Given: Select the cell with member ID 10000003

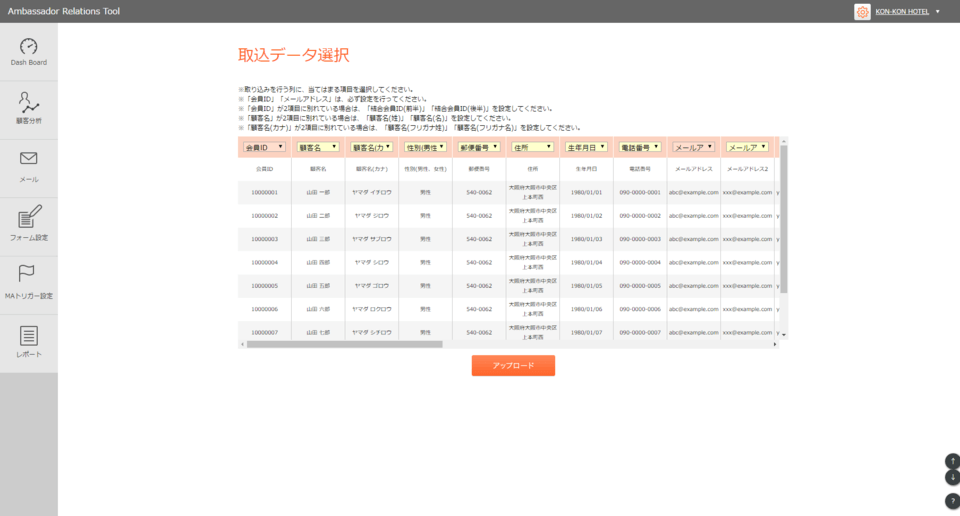Looking at the screenshot, I should coord(265,239).
